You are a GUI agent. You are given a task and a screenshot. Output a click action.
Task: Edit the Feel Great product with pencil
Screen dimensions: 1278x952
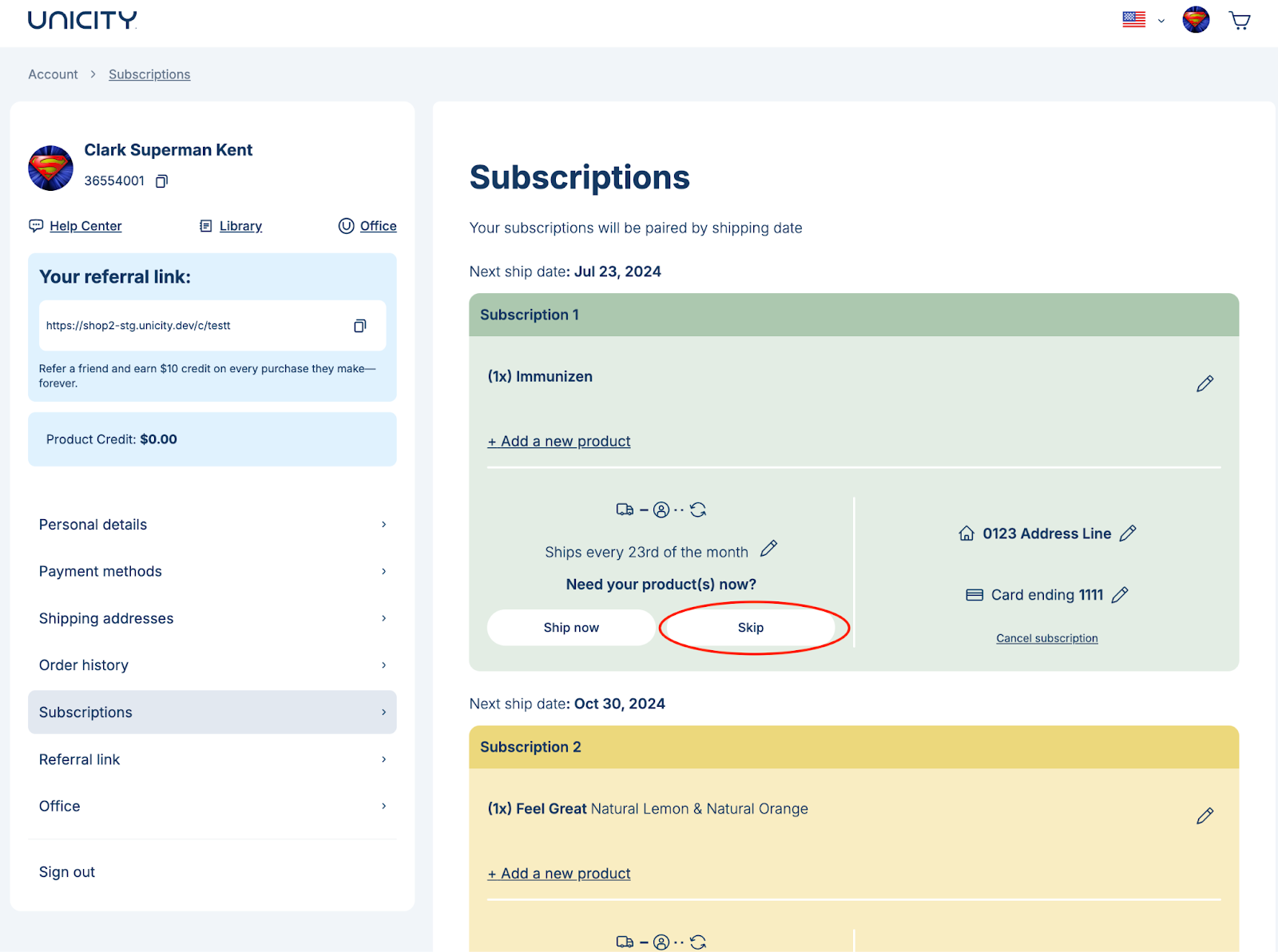click(x=1205, y=816)
